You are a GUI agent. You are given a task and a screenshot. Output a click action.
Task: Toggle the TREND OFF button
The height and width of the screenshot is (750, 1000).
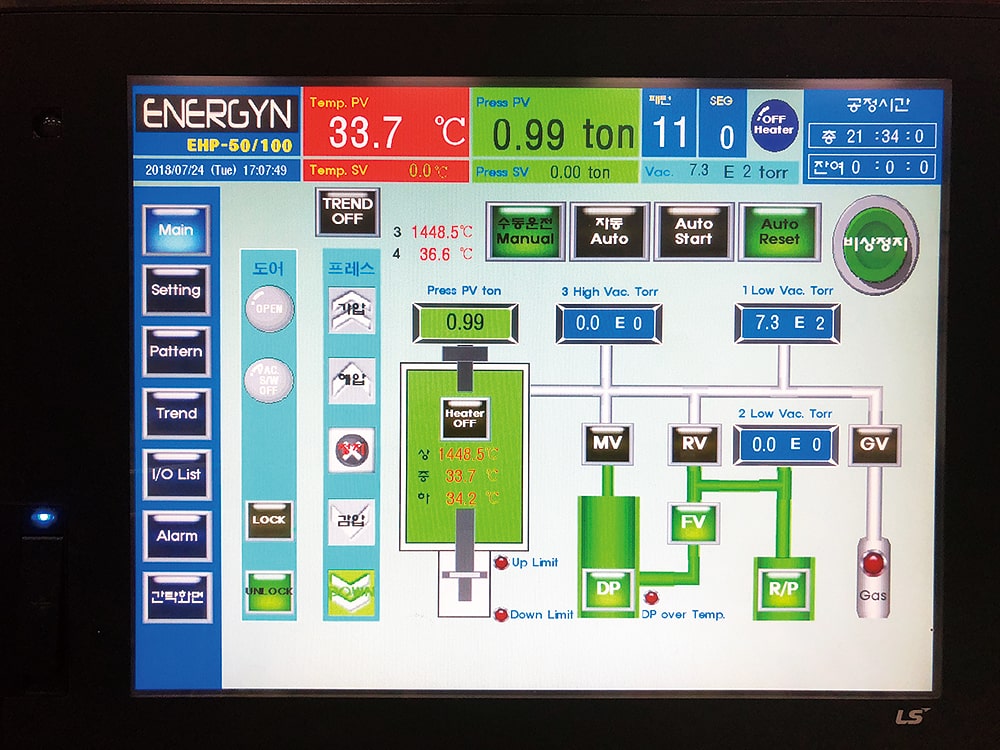tap(348, 211)
